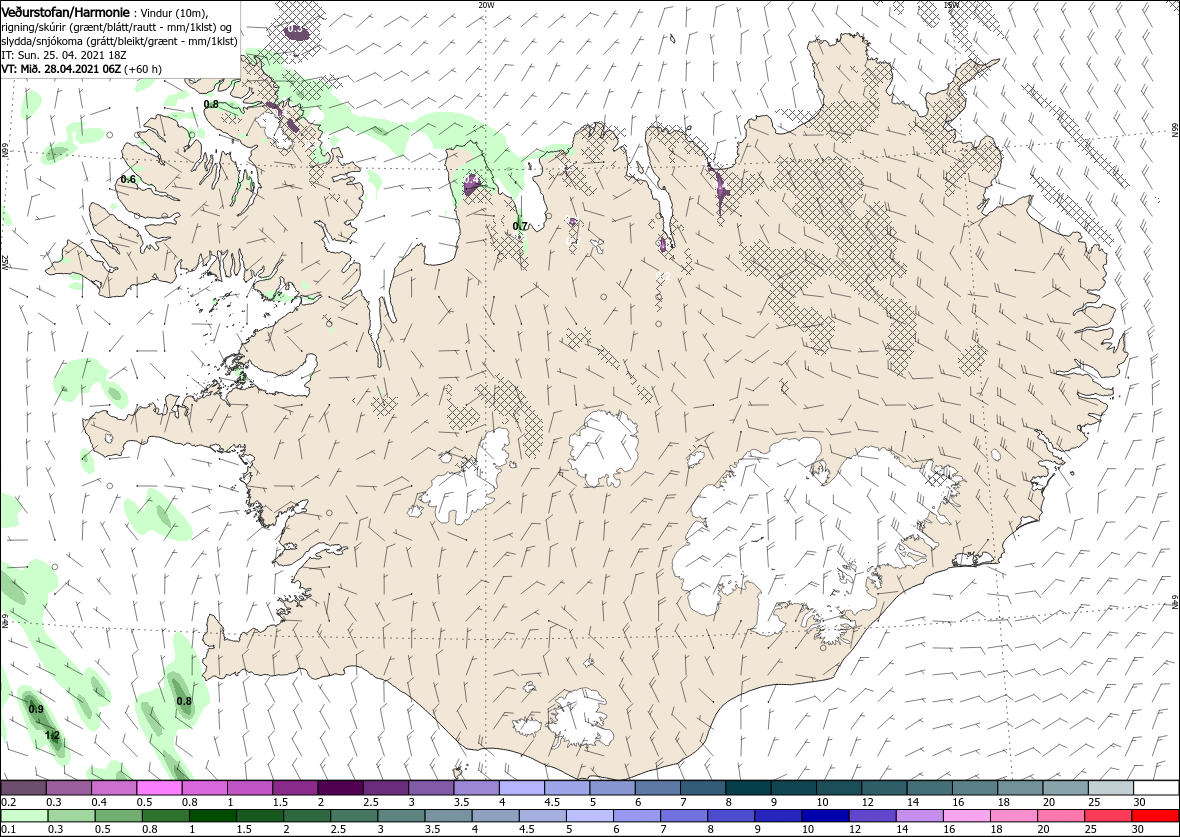
Task: Pick the lavender 4–4.5 snow legend swatch
Action: tap(521, 788)
